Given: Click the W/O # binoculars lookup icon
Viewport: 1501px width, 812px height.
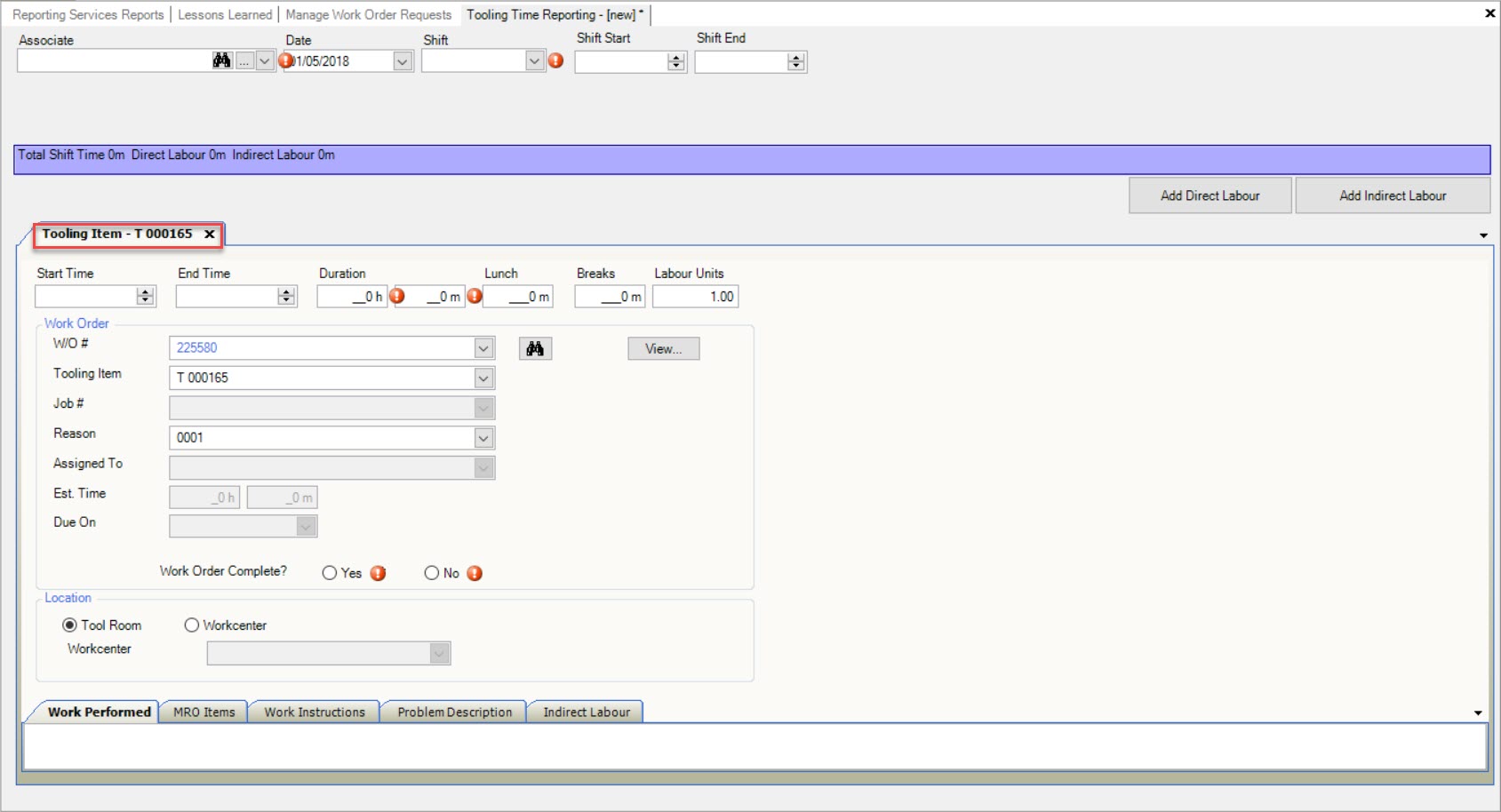Looking at the screenshot, I should pyautogui.click(x=535, y=349).
